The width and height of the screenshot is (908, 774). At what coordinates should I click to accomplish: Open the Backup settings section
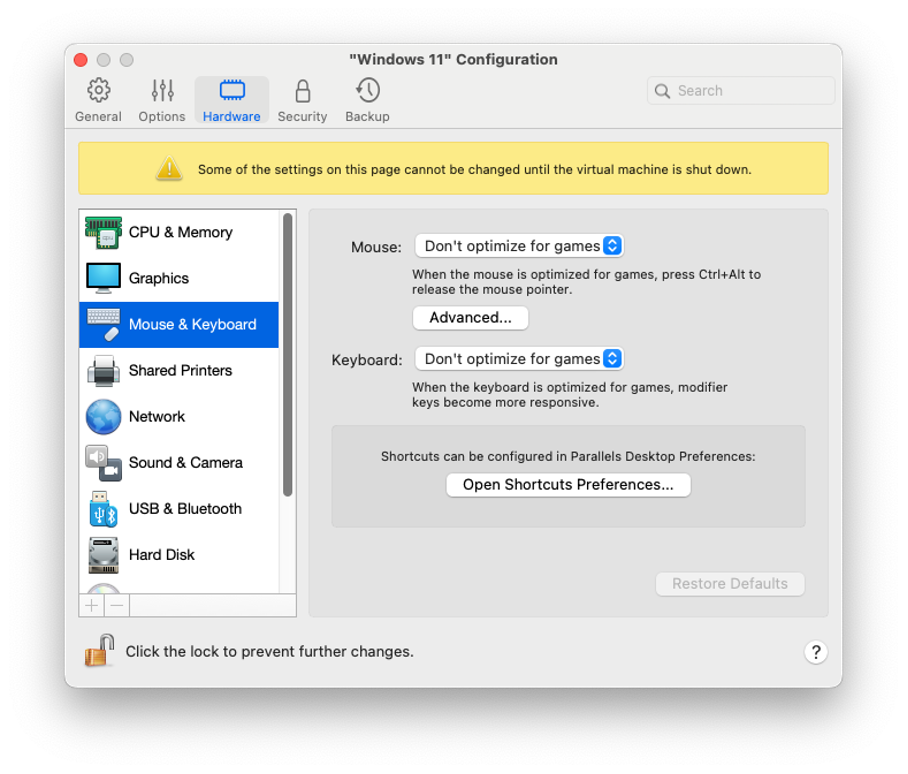[x=367, y=99]
